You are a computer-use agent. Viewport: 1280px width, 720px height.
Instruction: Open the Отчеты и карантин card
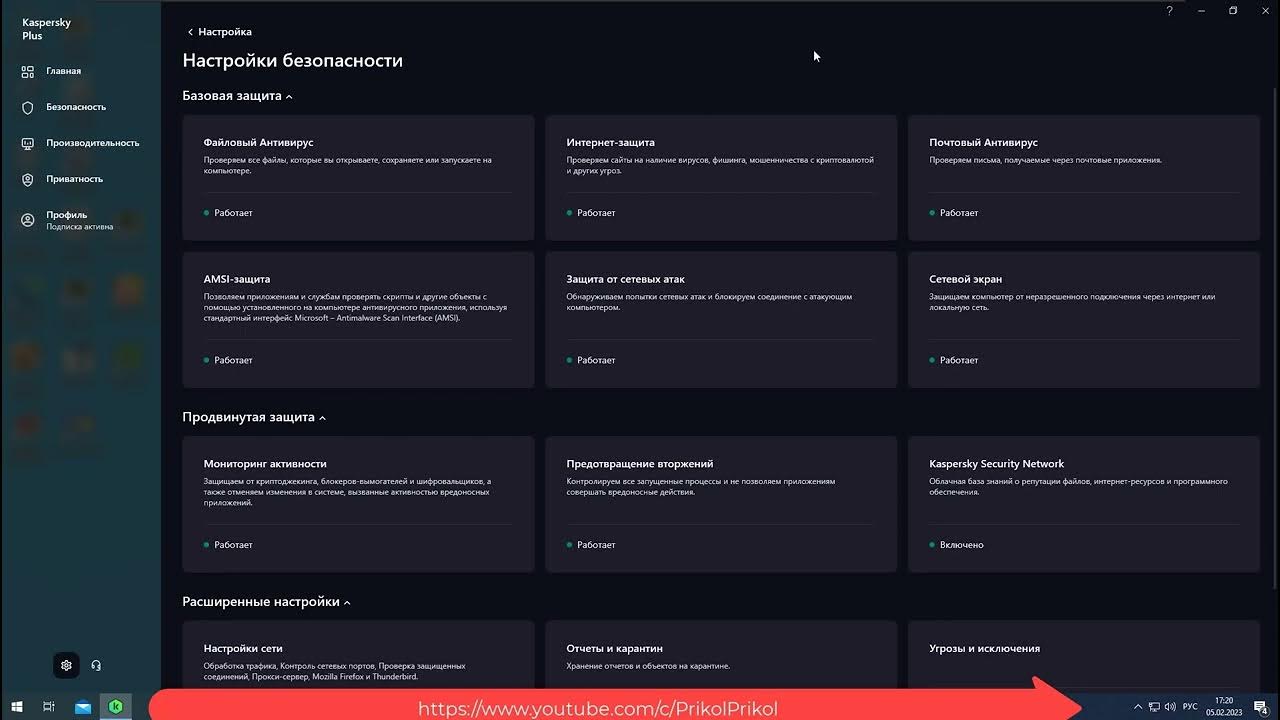721,656
